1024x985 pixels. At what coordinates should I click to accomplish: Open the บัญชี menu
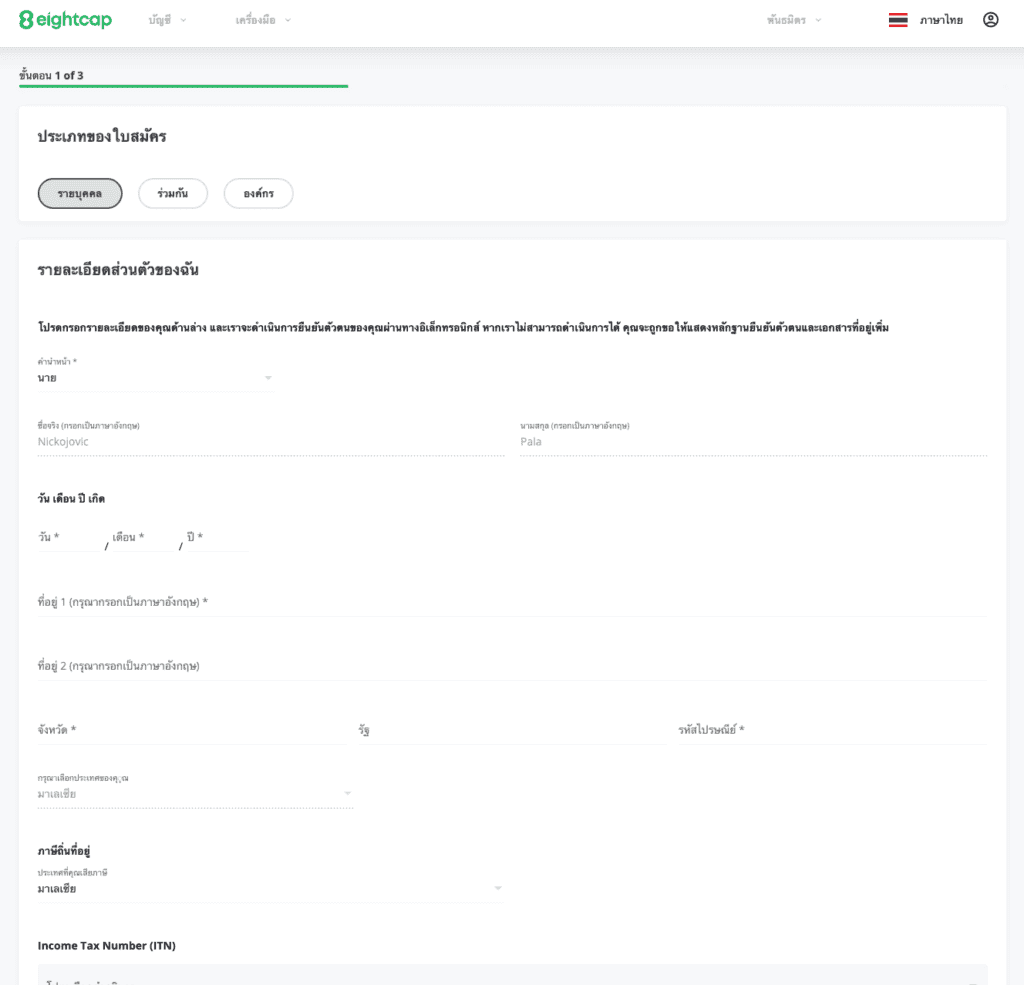[159, 20]
